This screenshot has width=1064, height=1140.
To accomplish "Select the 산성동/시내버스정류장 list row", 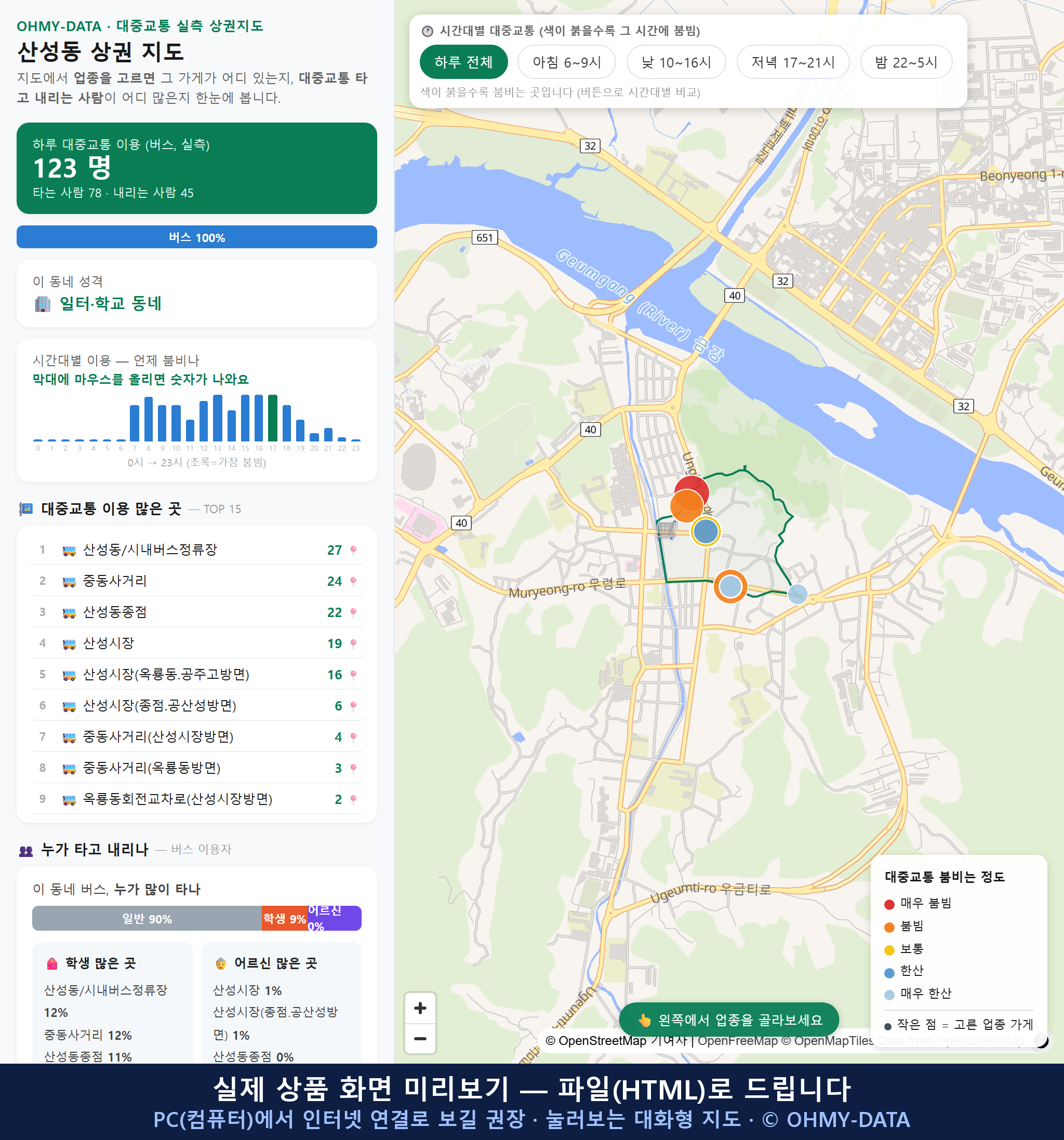I will click(197, 550).
